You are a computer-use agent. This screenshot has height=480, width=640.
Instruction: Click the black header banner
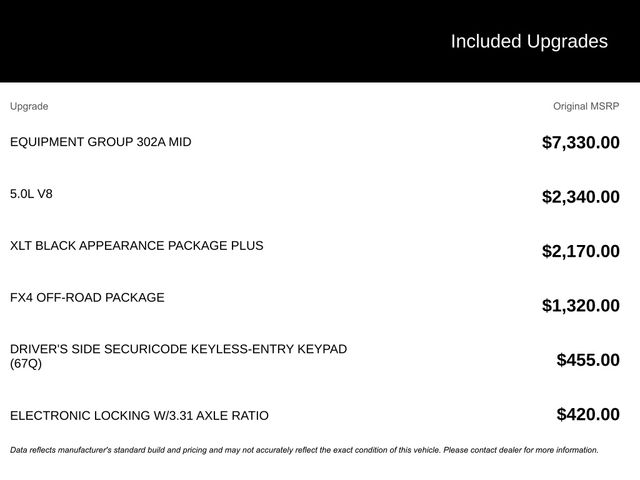[200, 41]
